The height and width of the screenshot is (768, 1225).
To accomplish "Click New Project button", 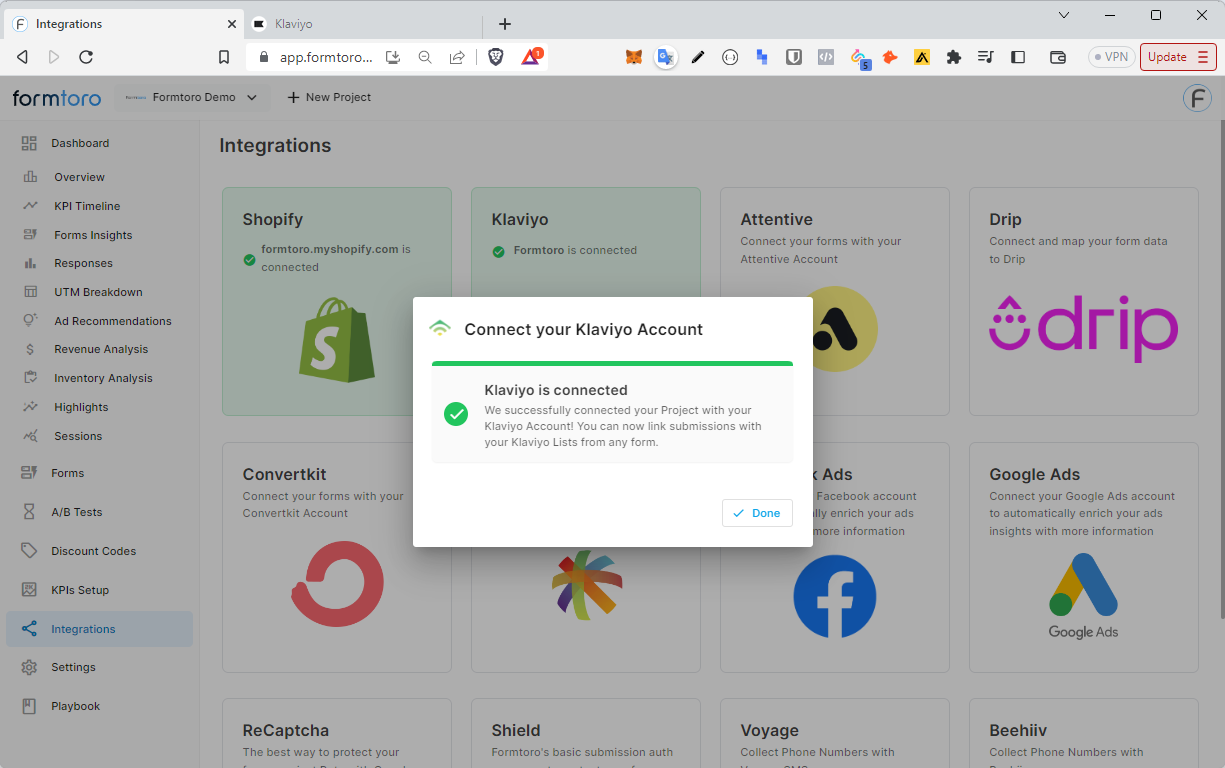I will (329, 97).
